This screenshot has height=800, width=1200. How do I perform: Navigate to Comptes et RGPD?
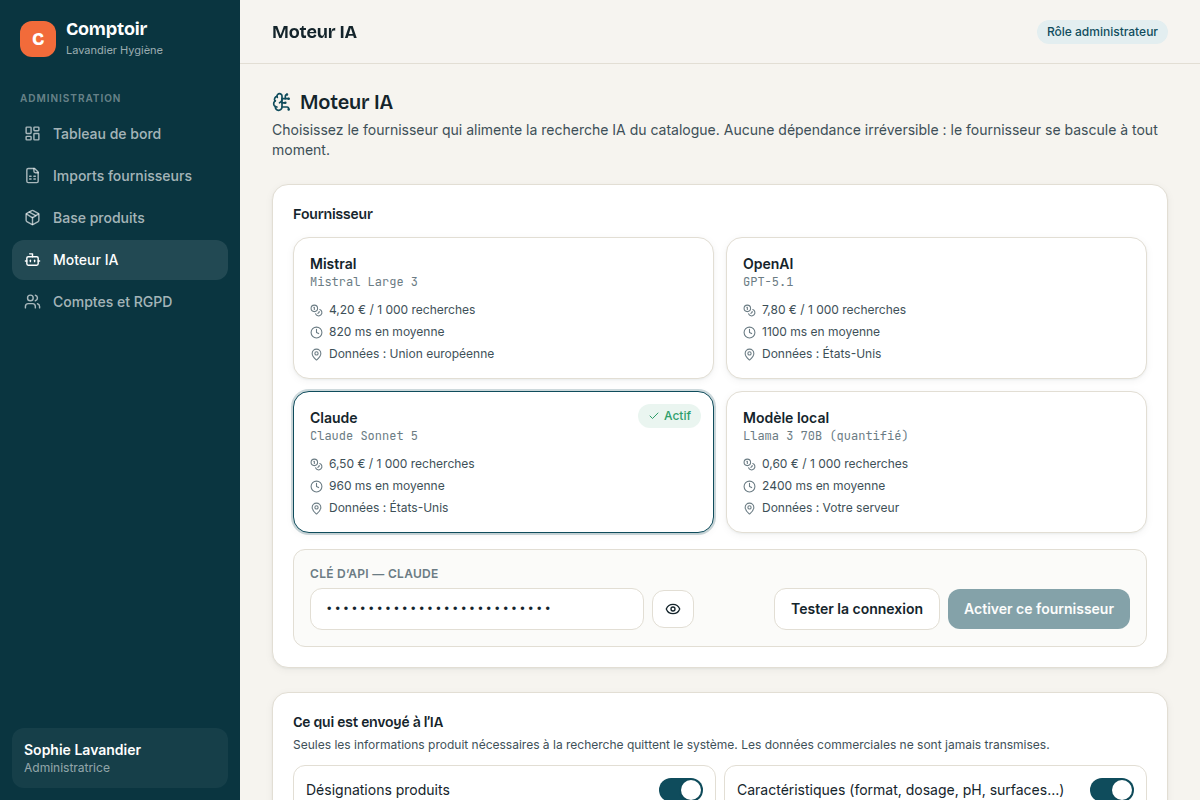click(120, 302)
